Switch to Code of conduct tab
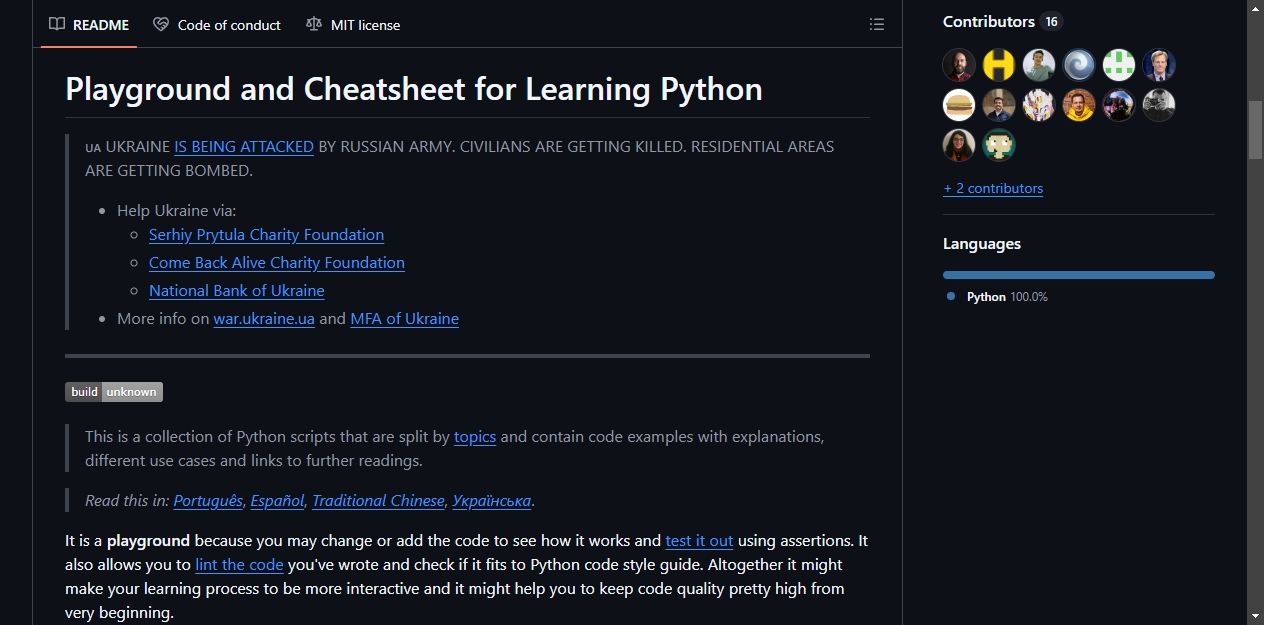The image size is (1264, 625). [x=217, y=25]
